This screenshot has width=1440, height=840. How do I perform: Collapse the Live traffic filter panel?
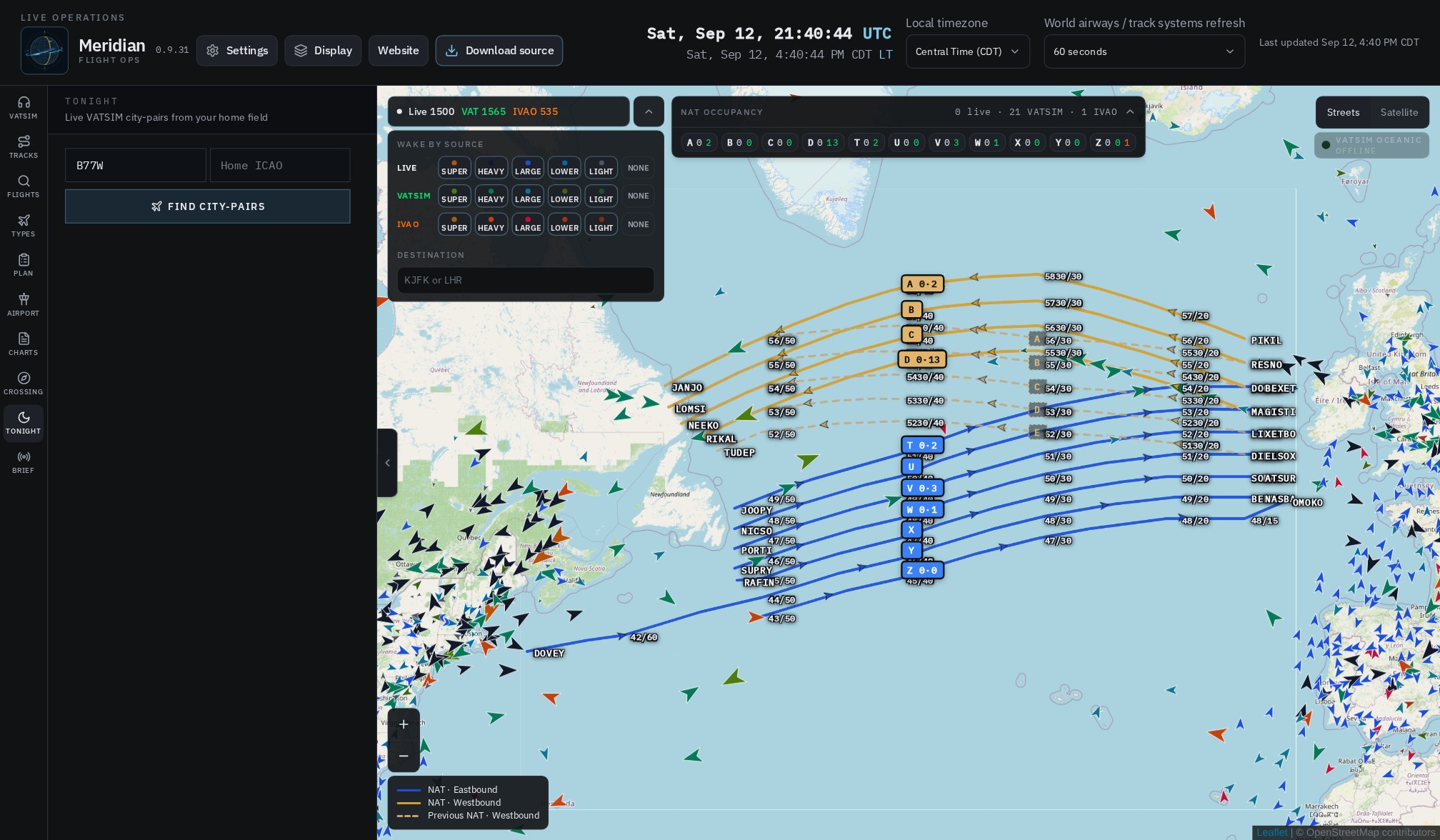pyautogui.click(x=649, y=111)
